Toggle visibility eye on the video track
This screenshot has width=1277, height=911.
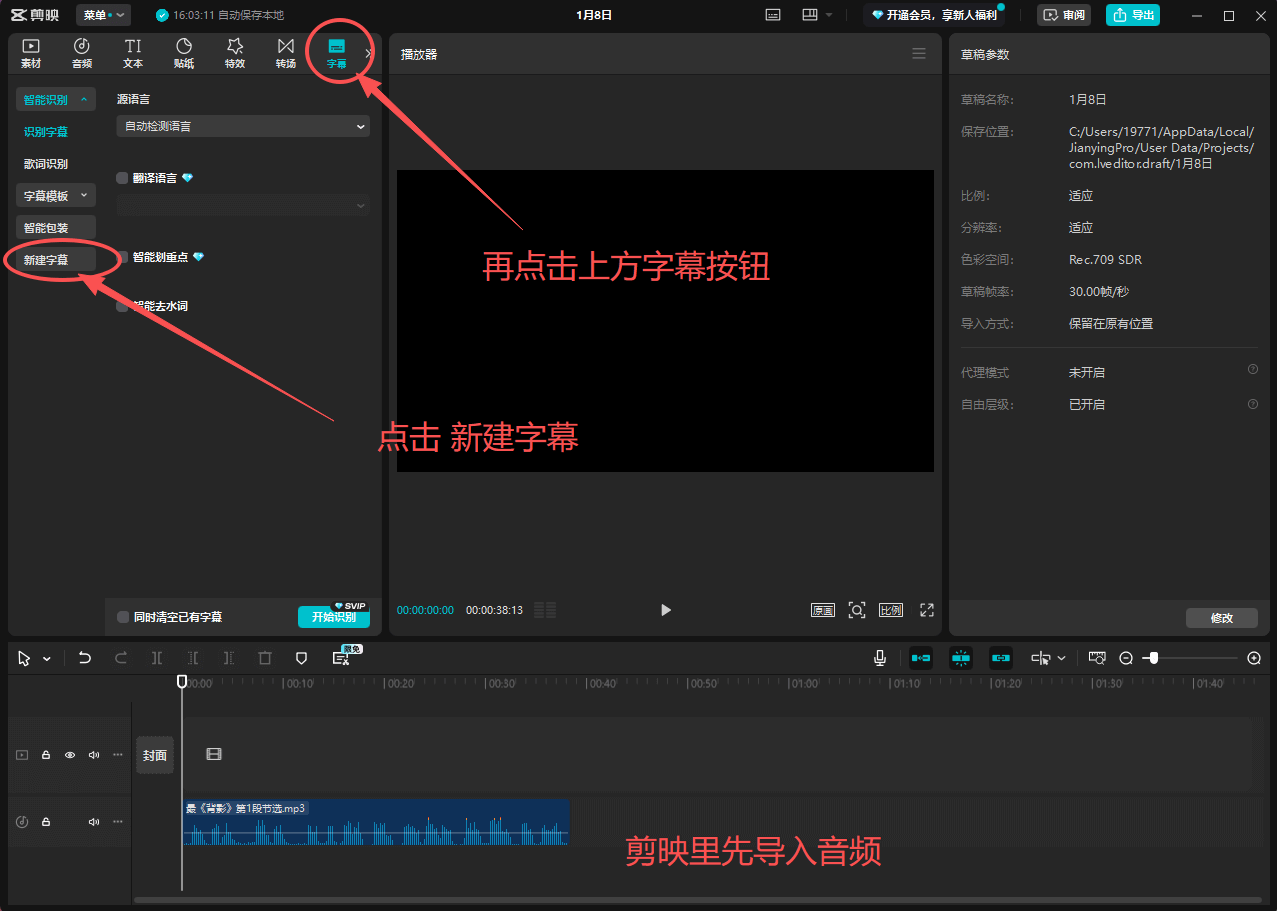pos(70,755)
